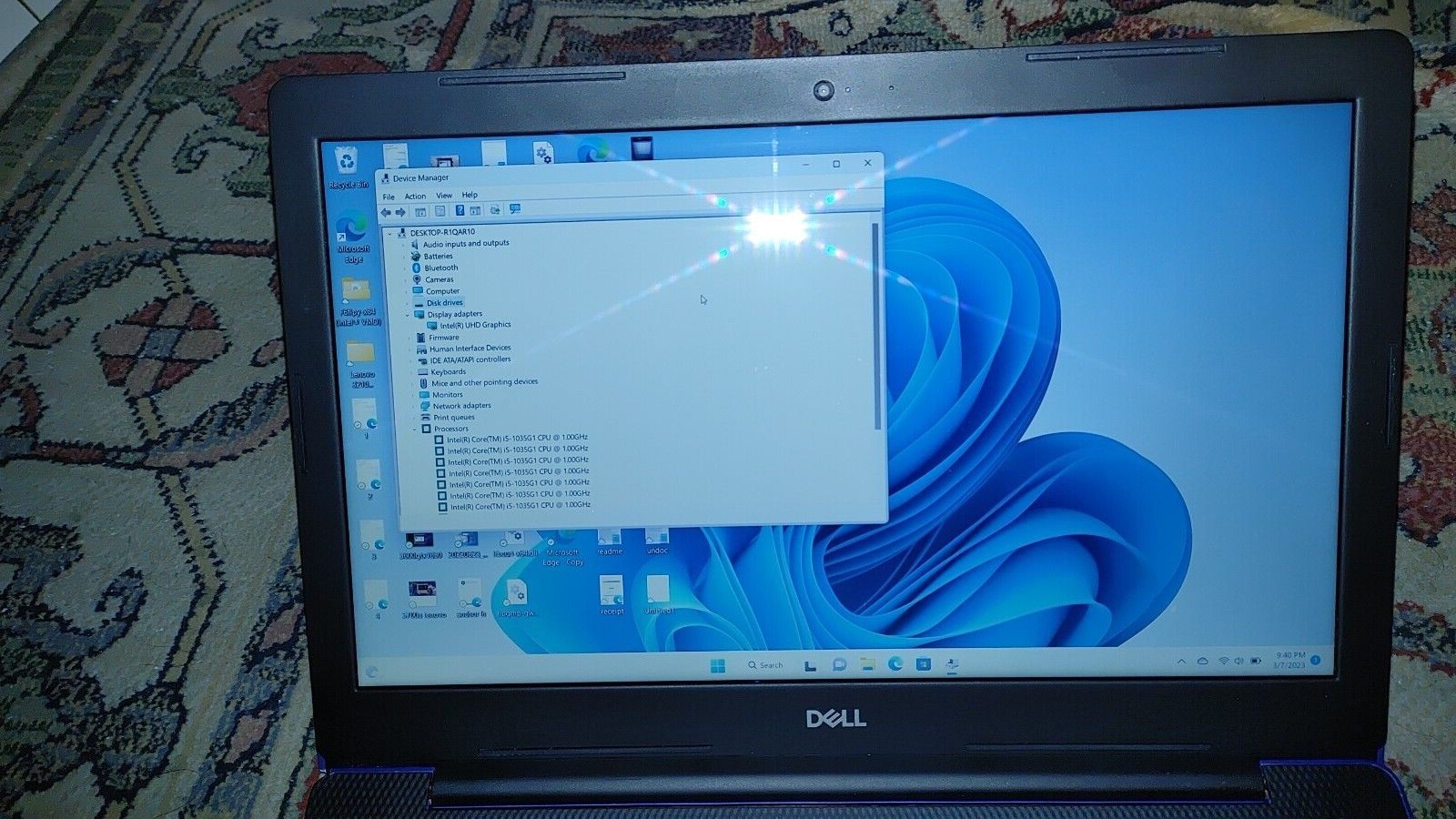Select the Network adapters icon
This screenshot has width=1456, height=819.
(x=424, y=406)
